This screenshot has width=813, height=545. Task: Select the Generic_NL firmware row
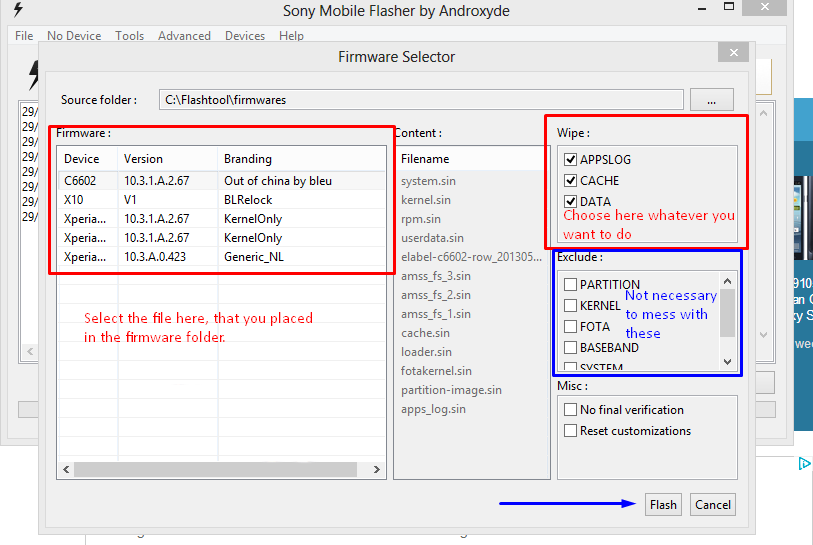(222, 257)
